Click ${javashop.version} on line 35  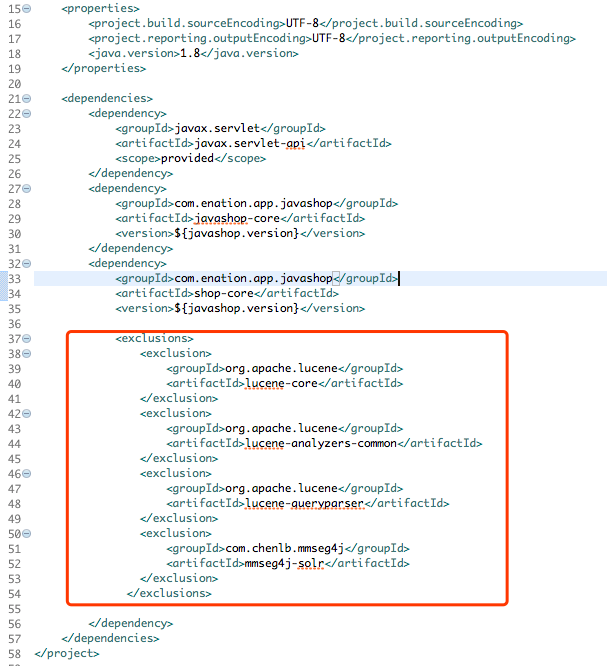coord(237,308)
